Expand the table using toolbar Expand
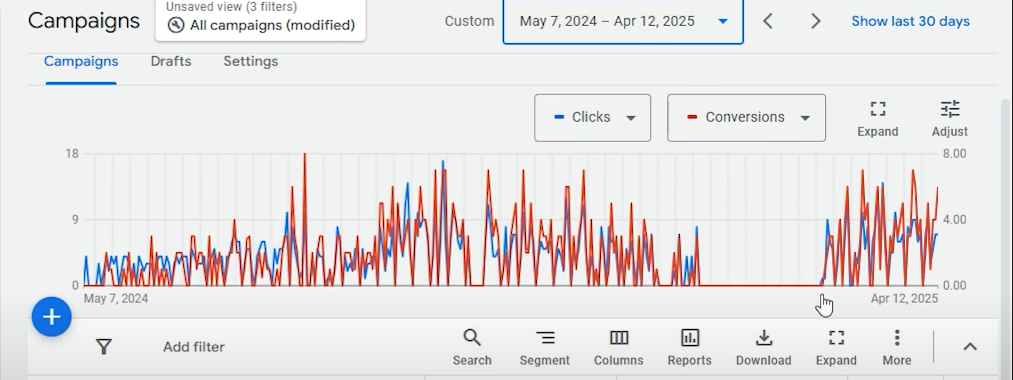 coord(836,348)
